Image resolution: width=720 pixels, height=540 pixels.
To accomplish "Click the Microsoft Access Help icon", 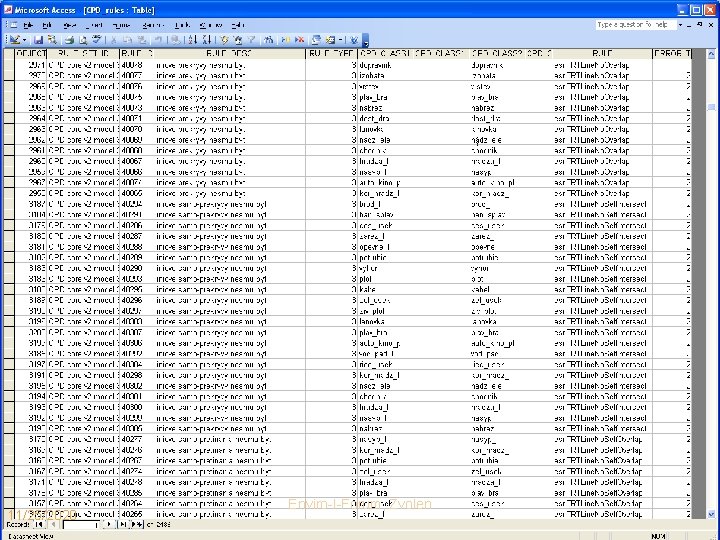I will click(x=354, y=40).
